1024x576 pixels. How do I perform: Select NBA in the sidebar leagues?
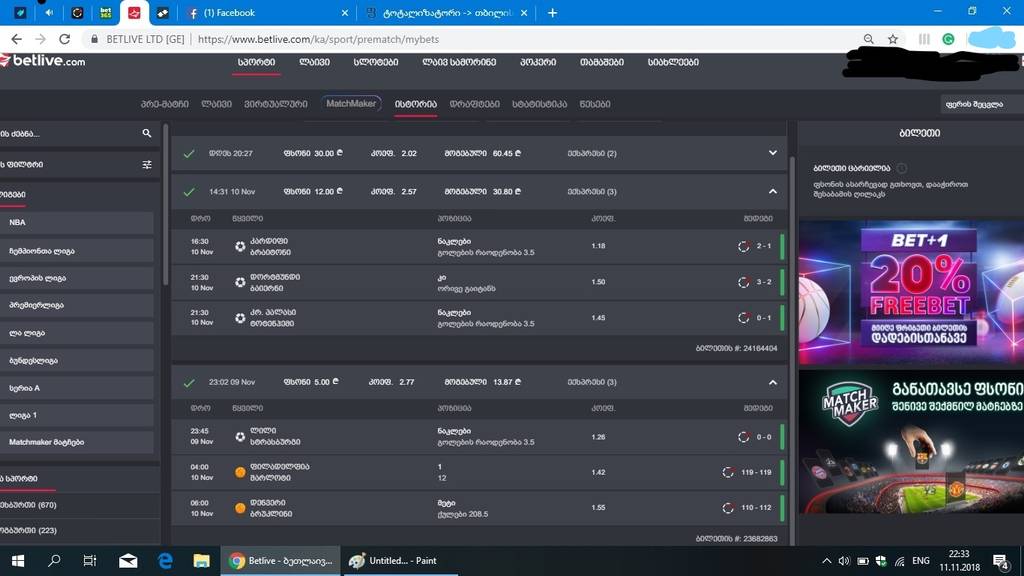(x=77, y=223)
